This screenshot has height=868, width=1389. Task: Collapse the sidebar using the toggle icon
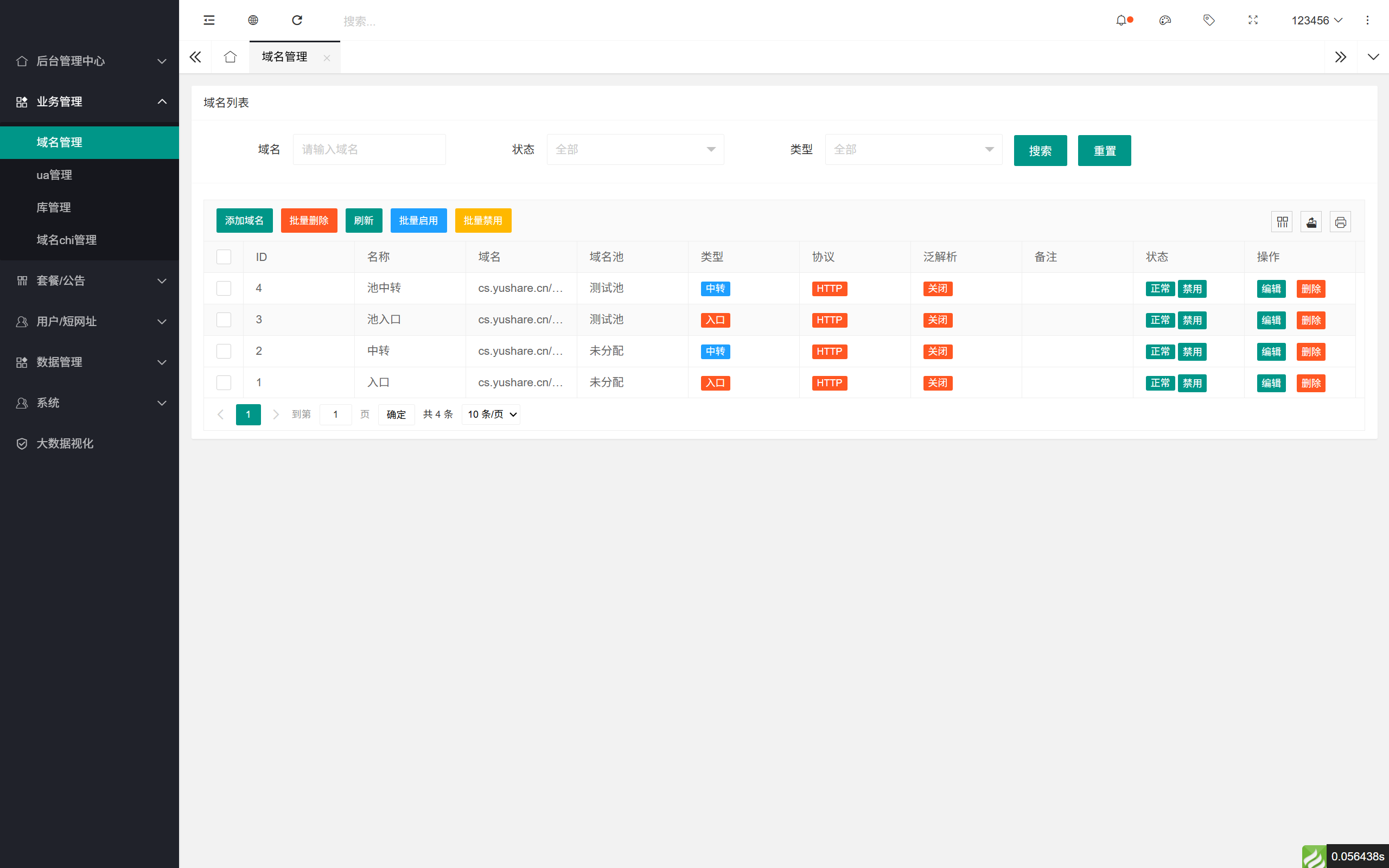pyautogui.click(x=208, y=20)
